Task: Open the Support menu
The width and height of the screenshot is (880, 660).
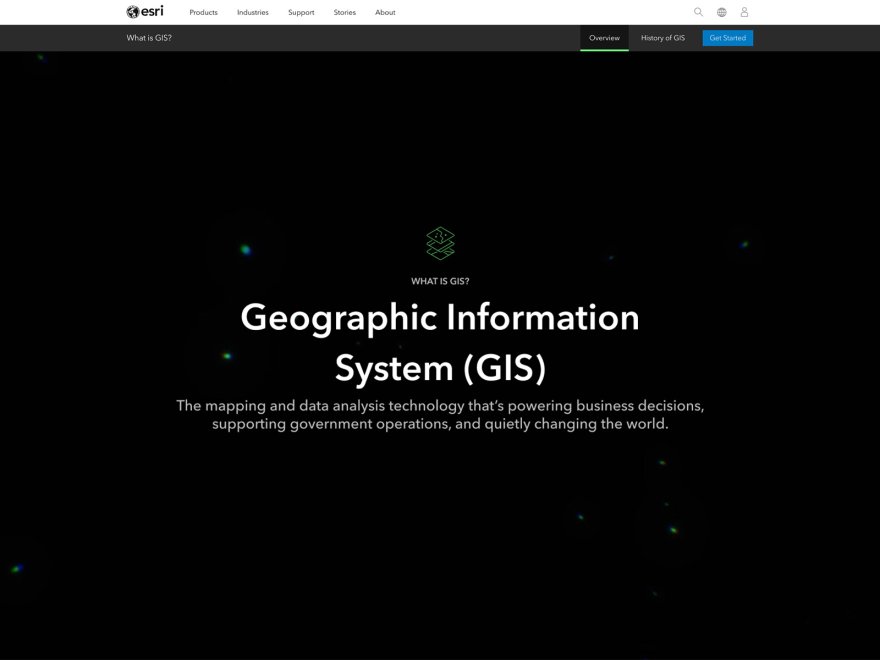Action: (301, 12)
